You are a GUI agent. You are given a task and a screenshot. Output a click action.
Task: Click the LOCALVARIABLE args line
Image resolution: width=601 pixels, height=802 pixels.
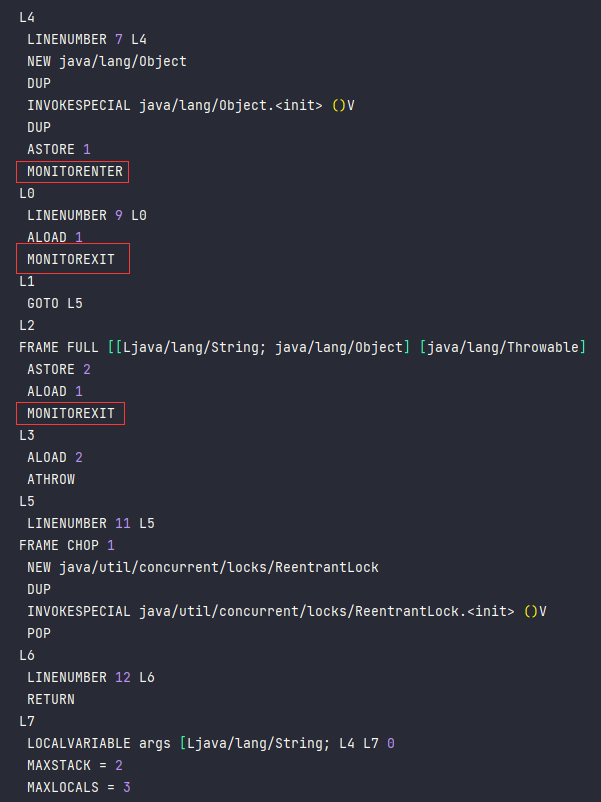click(x=211, y=743)
